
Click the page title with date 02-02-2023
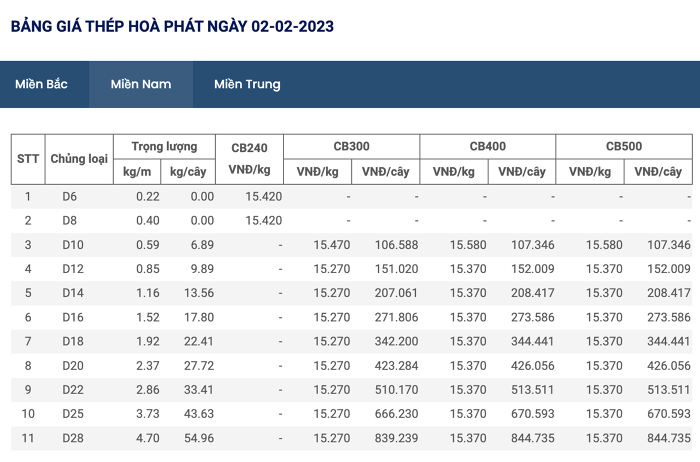click(172, 26)
